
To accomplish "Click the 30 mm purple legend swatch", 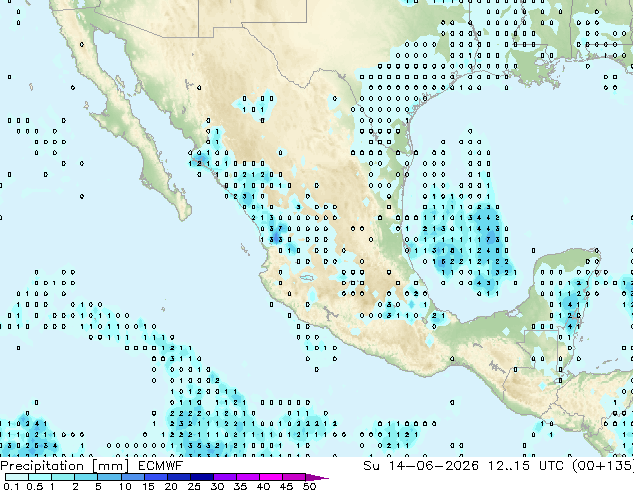I will 225,477.
